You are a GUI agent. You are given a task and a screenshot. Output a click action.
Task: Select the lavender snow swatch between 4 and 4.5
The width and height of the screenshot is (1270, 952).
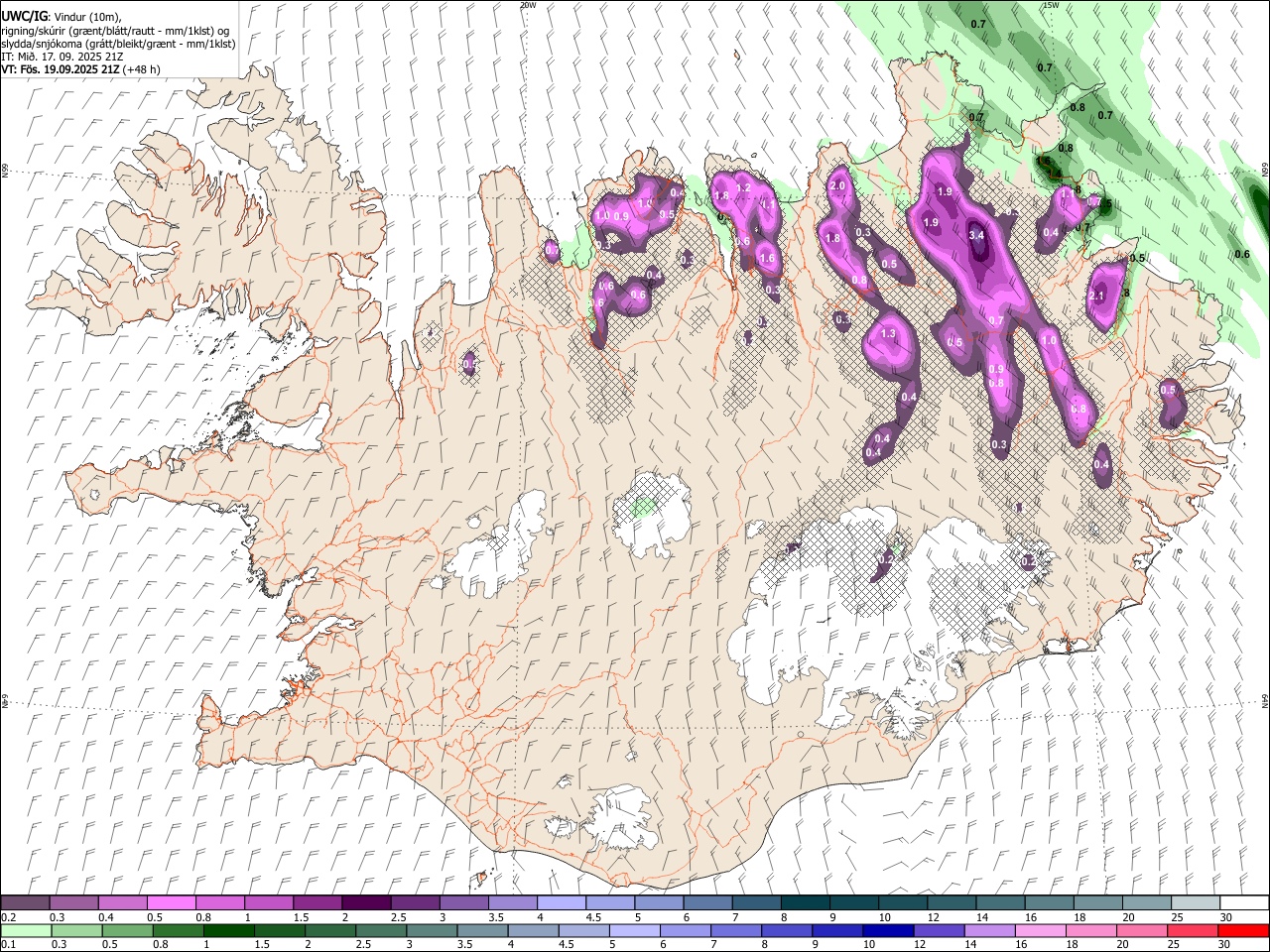point(560,903)
